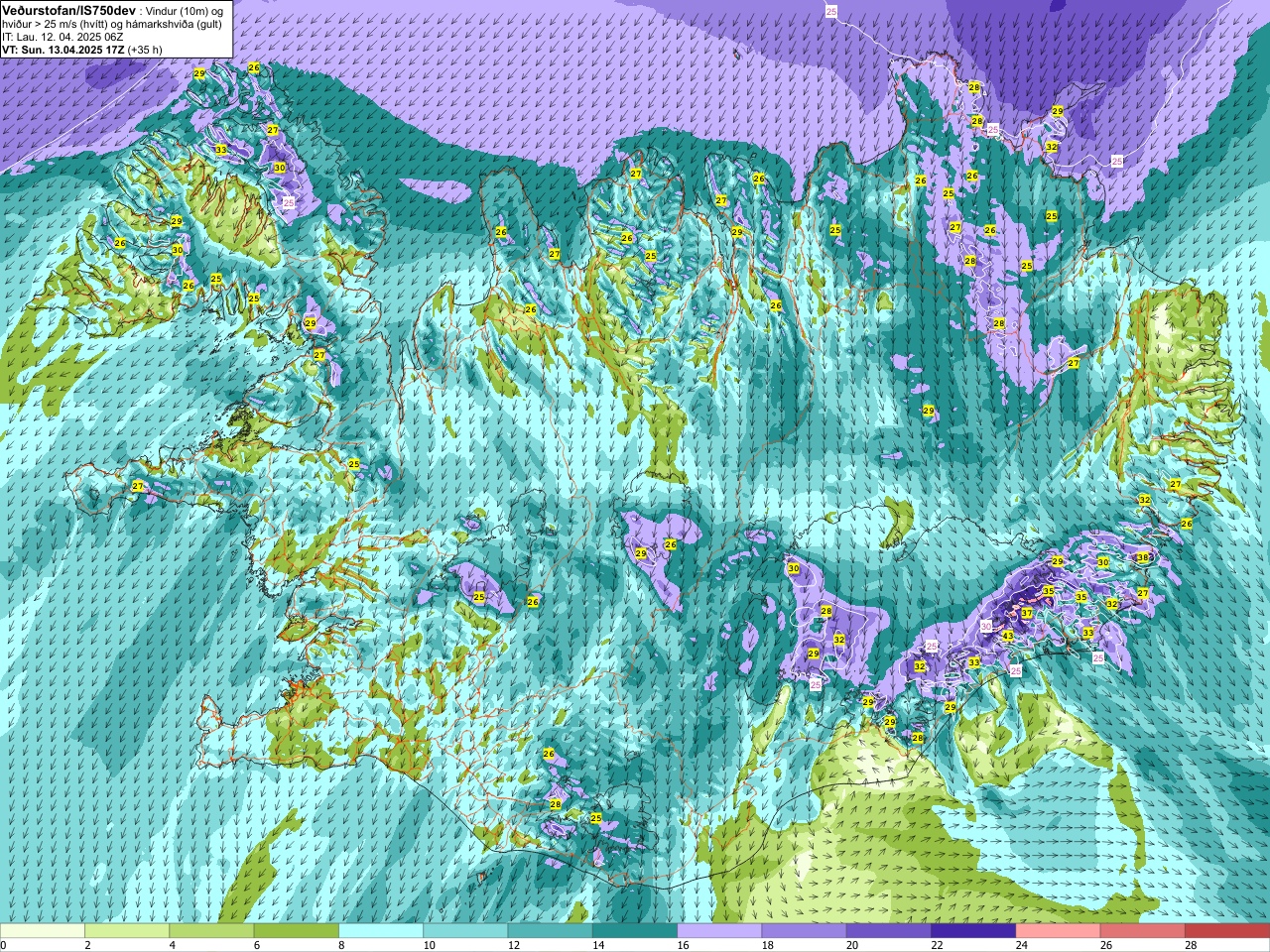Click the yellow gust label 37
Viewport: 1270px width, 952px height.
(1027, 614)
